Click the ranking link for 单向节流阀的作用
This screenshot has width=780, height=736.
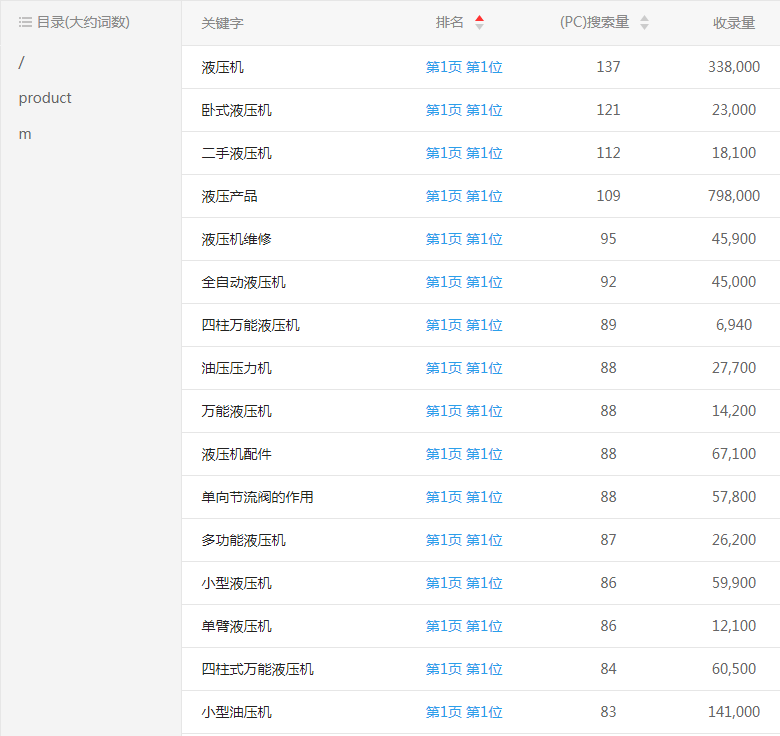tap(464, 497)
